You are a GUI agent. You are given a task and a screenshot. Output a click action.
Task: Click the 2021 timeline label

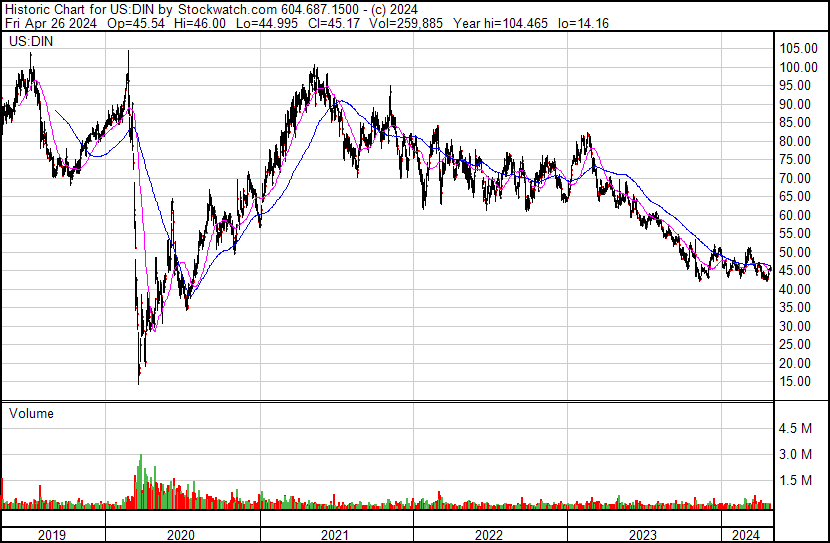[335, 535]
